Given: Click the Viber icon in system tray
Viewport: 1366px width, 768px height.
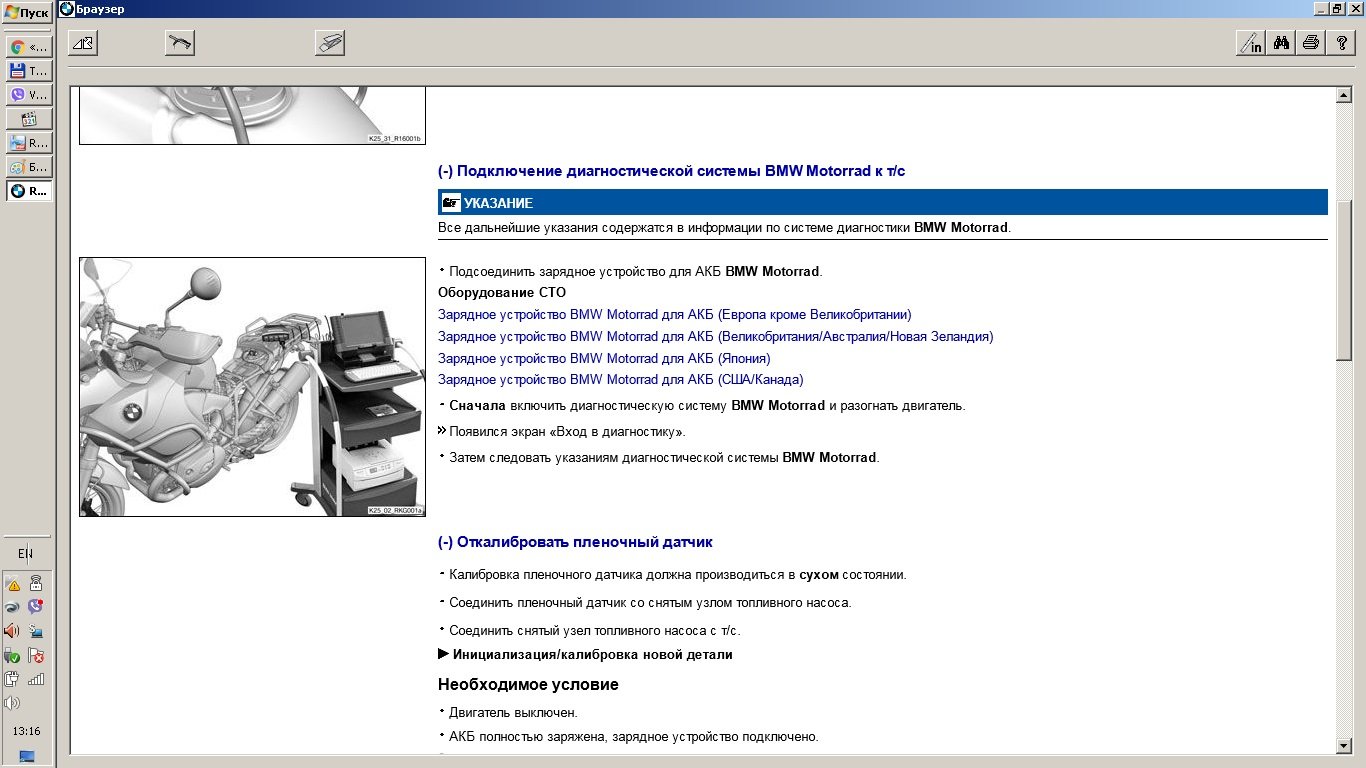Looking at the screenshot, I should 36,606.
